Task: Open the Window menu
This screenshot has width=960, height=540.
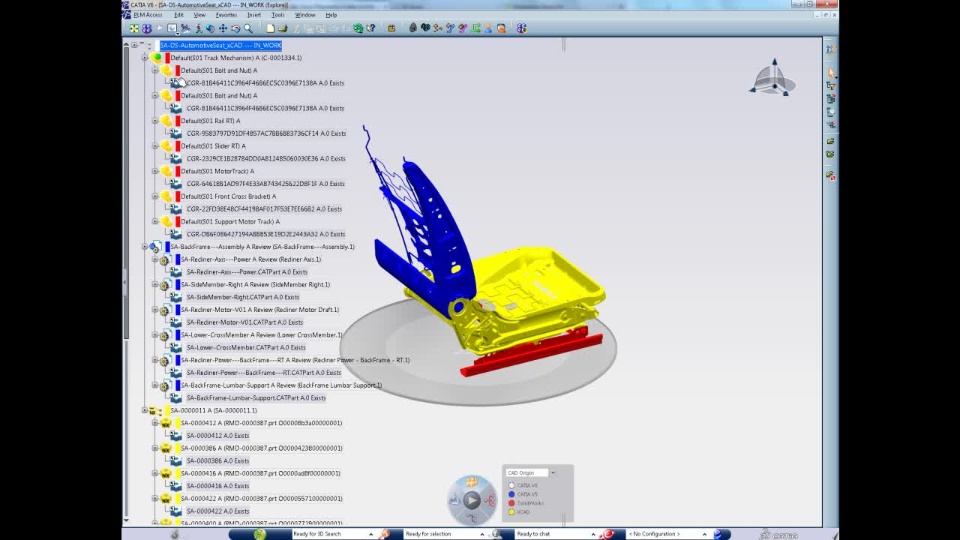Action: tap(305, 15)
